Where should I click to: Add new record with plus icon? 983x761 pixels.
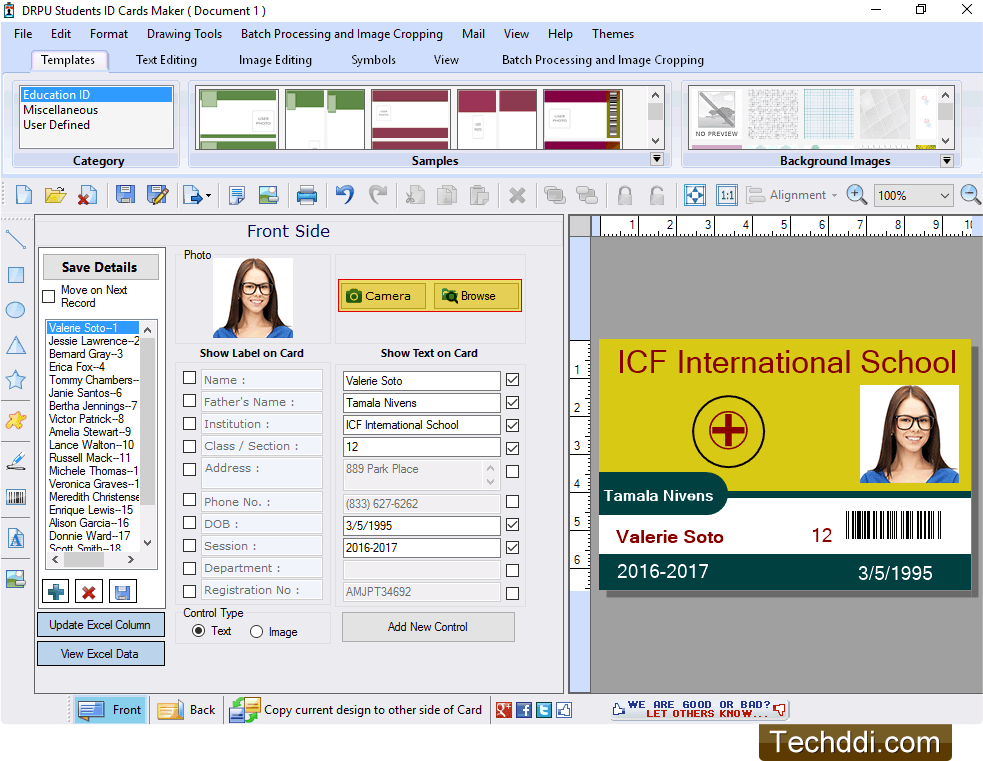(x=56, y=591)
